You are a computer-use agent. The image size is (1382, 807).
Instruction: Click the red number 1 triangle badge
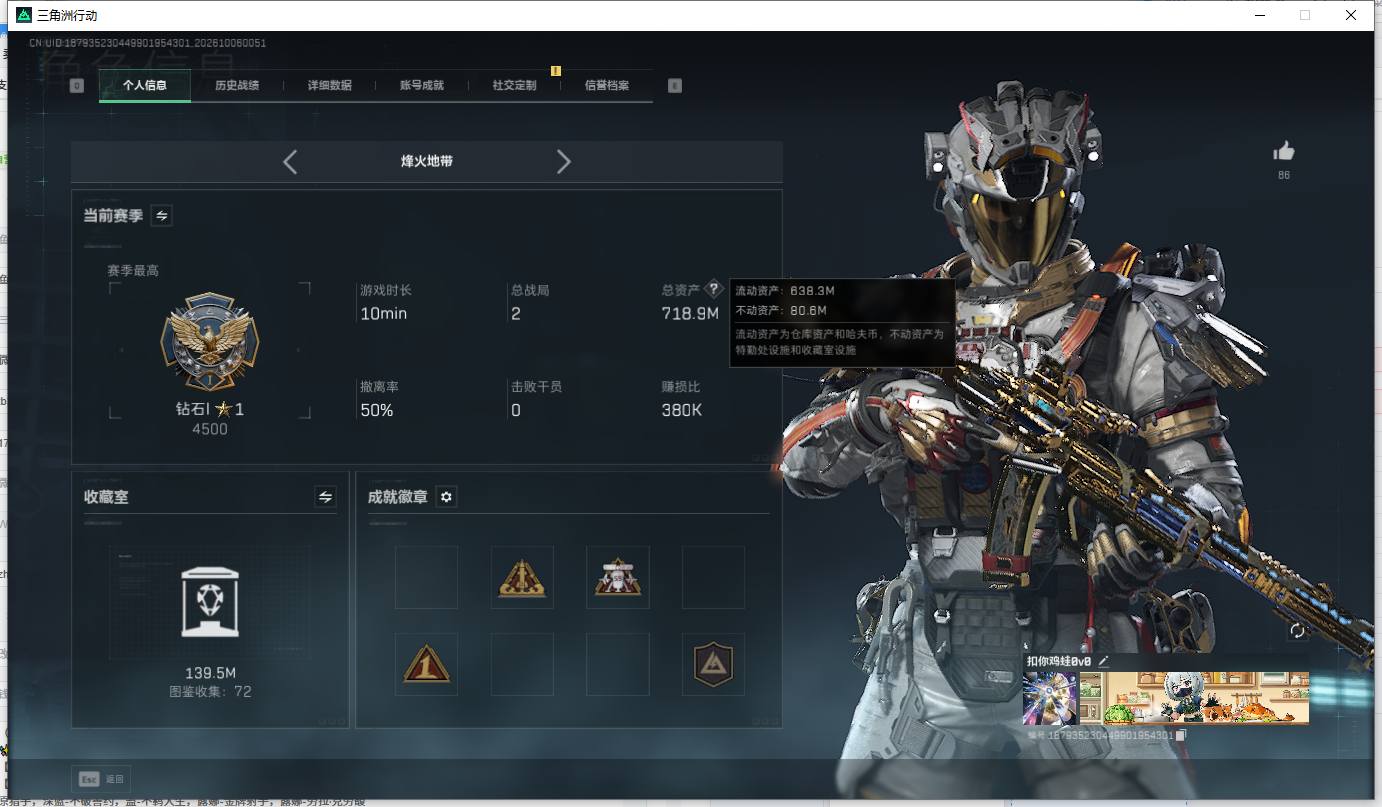(426, 664)
